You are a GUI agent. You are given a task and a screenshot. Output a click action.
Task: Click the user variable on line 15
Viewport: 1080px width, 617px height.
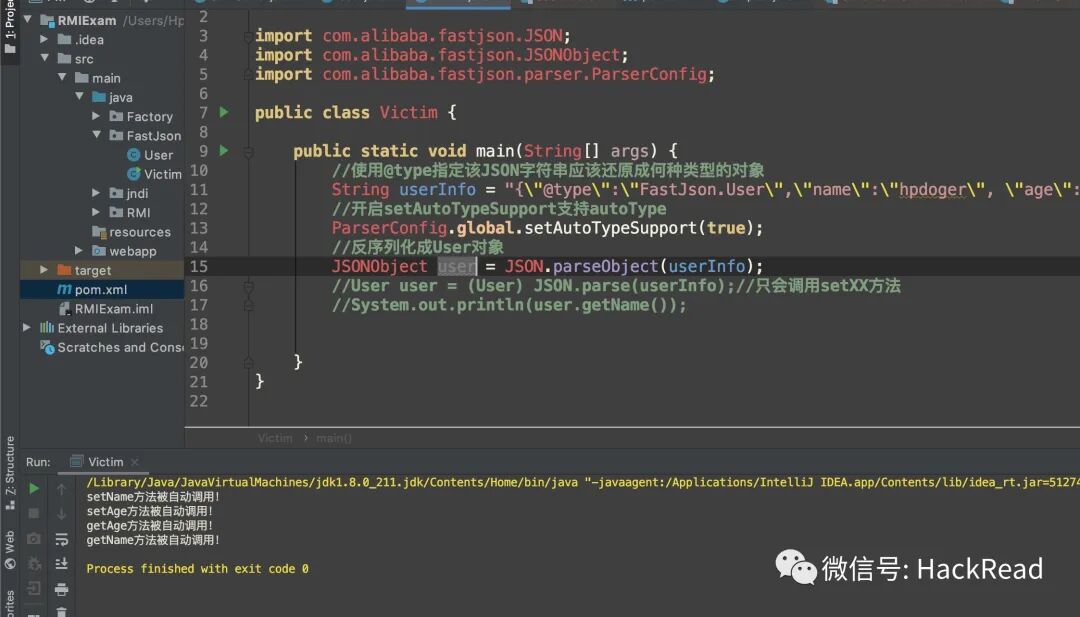coord(457,266)
